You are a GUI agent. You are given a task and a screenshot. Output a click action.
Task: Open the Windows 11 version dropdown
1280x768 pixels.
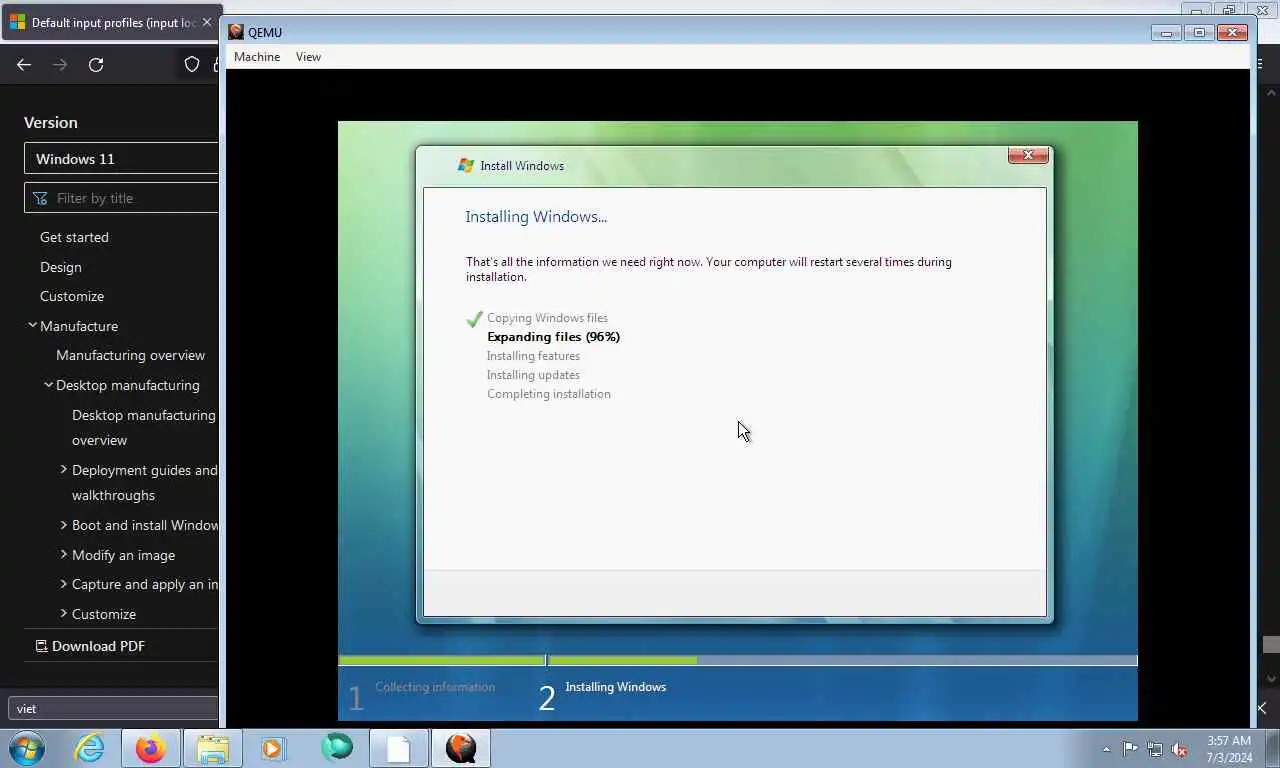121,159
